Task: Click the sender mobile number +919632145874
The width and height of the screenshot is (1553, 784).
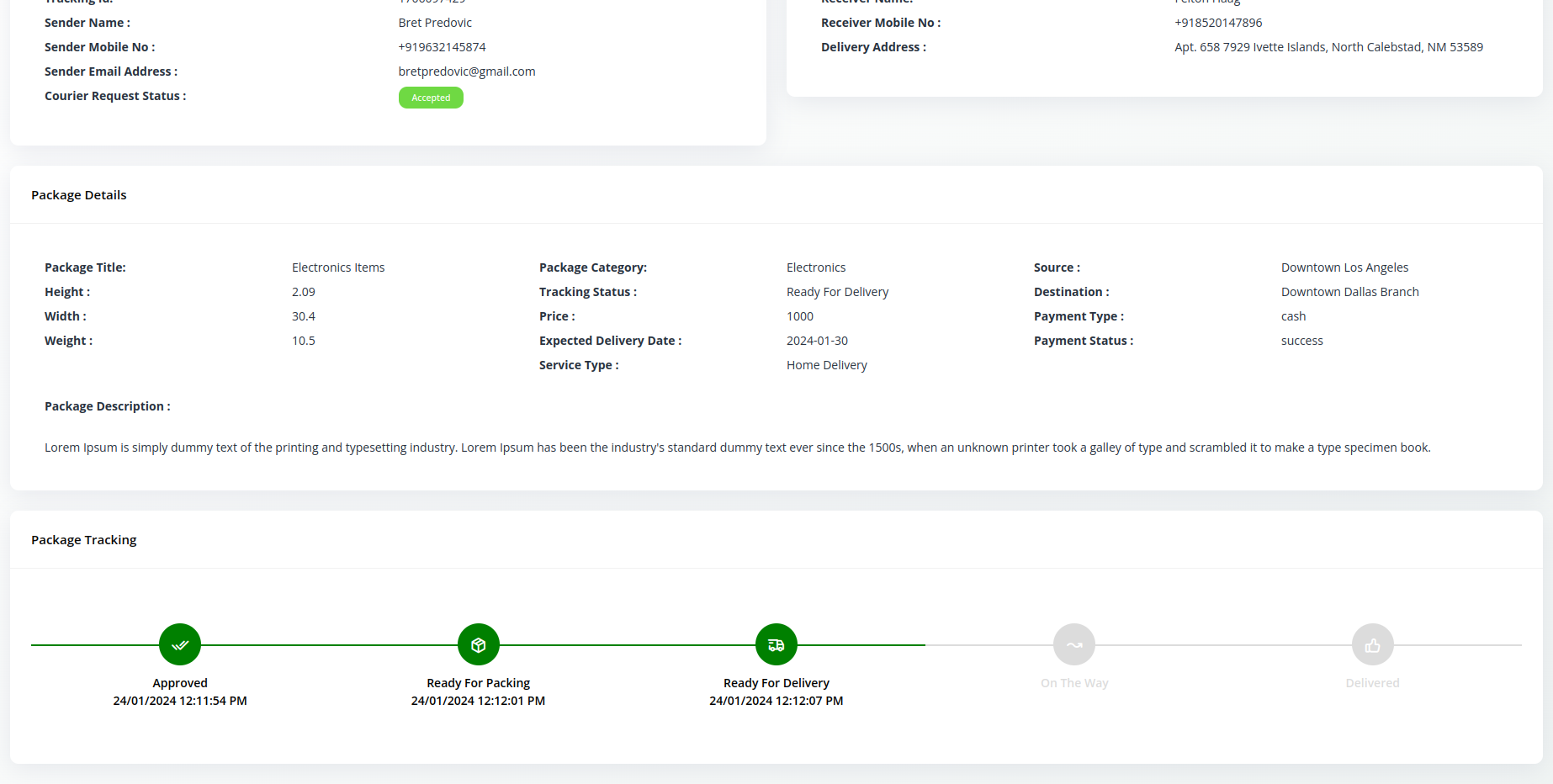Action: (442, 47)
